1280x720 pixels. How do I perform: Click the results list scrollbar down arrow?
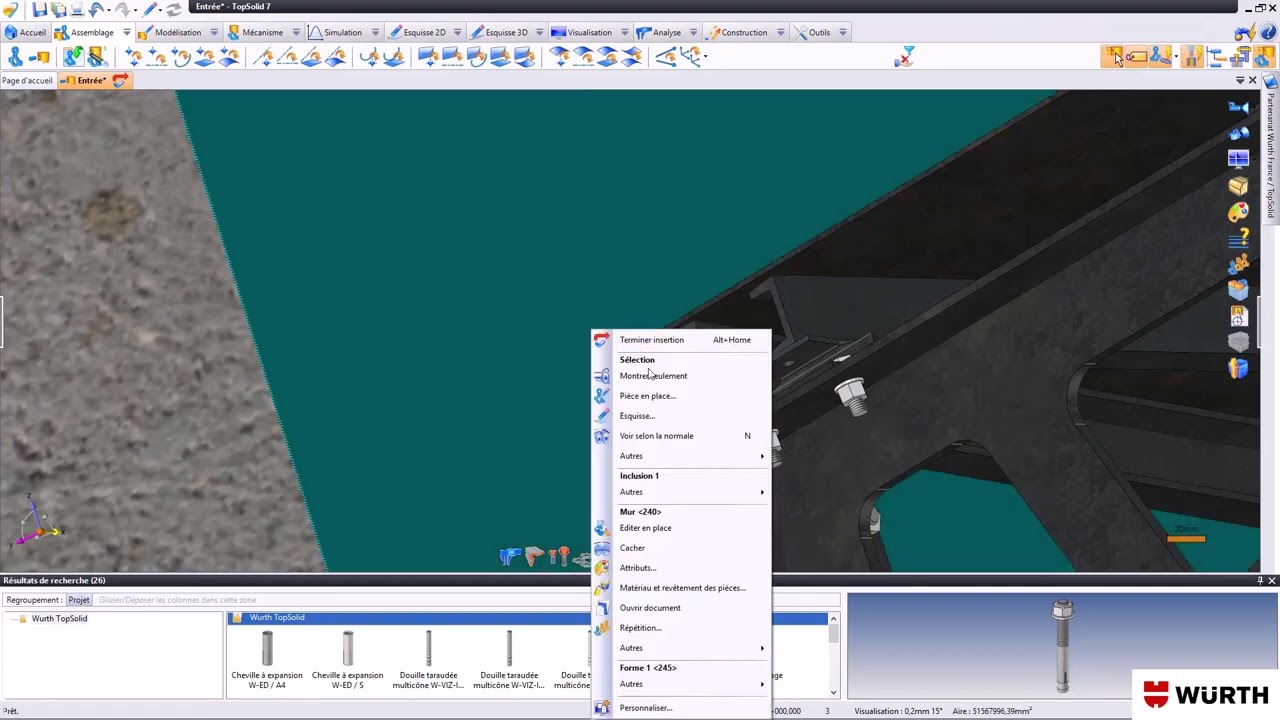[834, 691]
